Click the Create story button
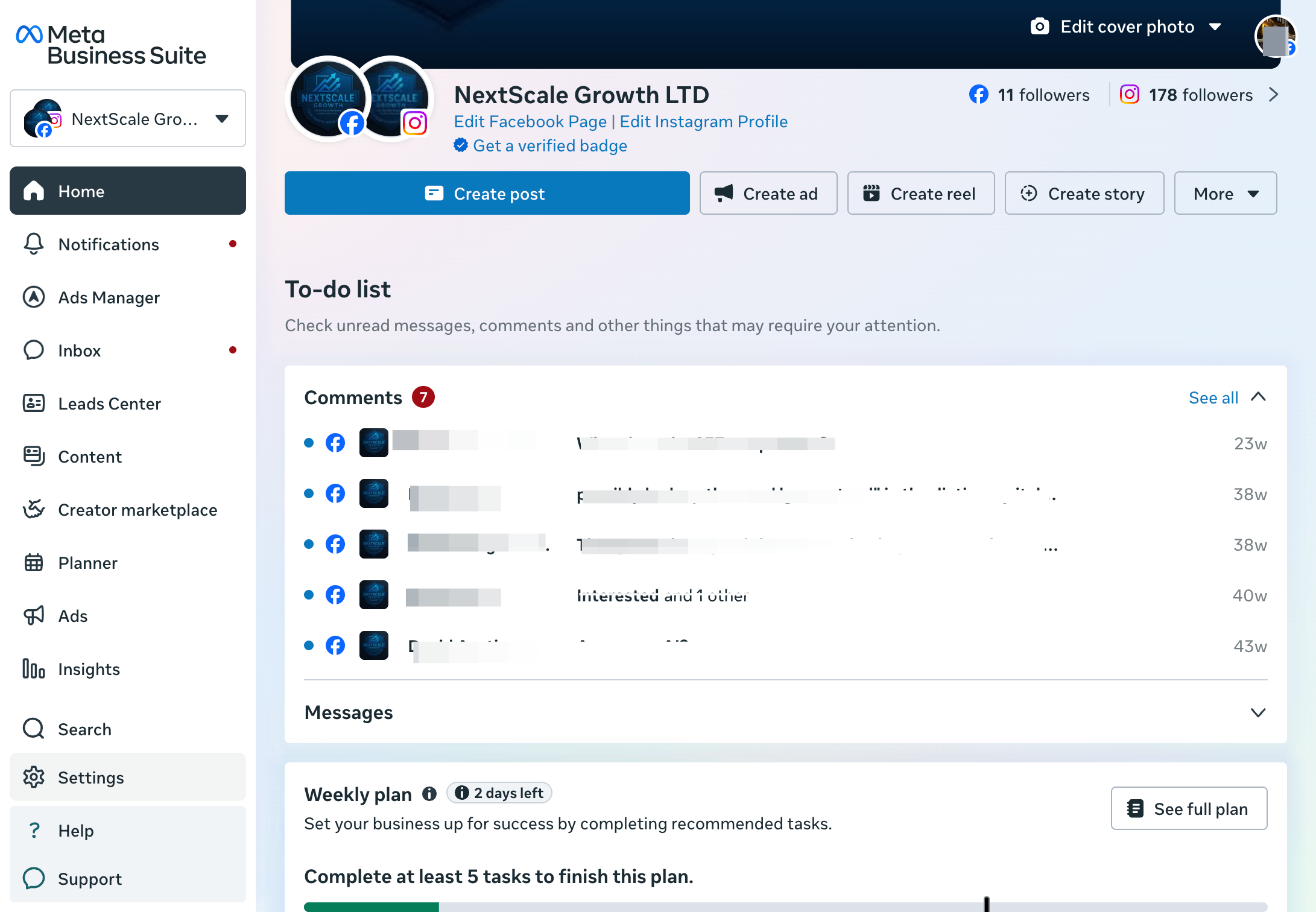The width and height of the screenshot is (1316, 912). pyautogui.click(x=1084, y=194)
